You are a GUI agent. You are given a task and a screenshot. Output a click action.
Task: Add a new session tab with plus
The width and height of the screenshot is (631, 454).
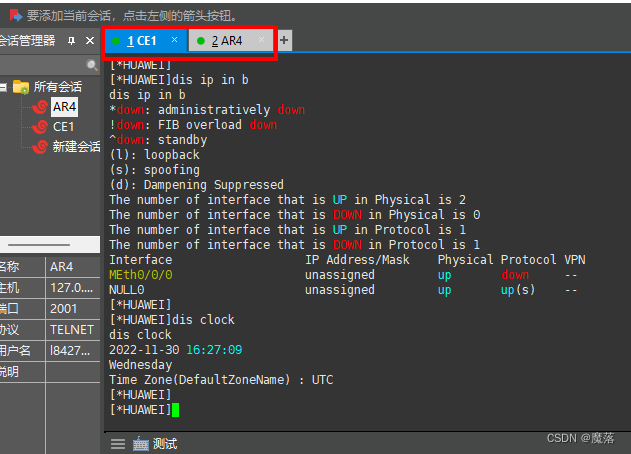coord(284,40)
